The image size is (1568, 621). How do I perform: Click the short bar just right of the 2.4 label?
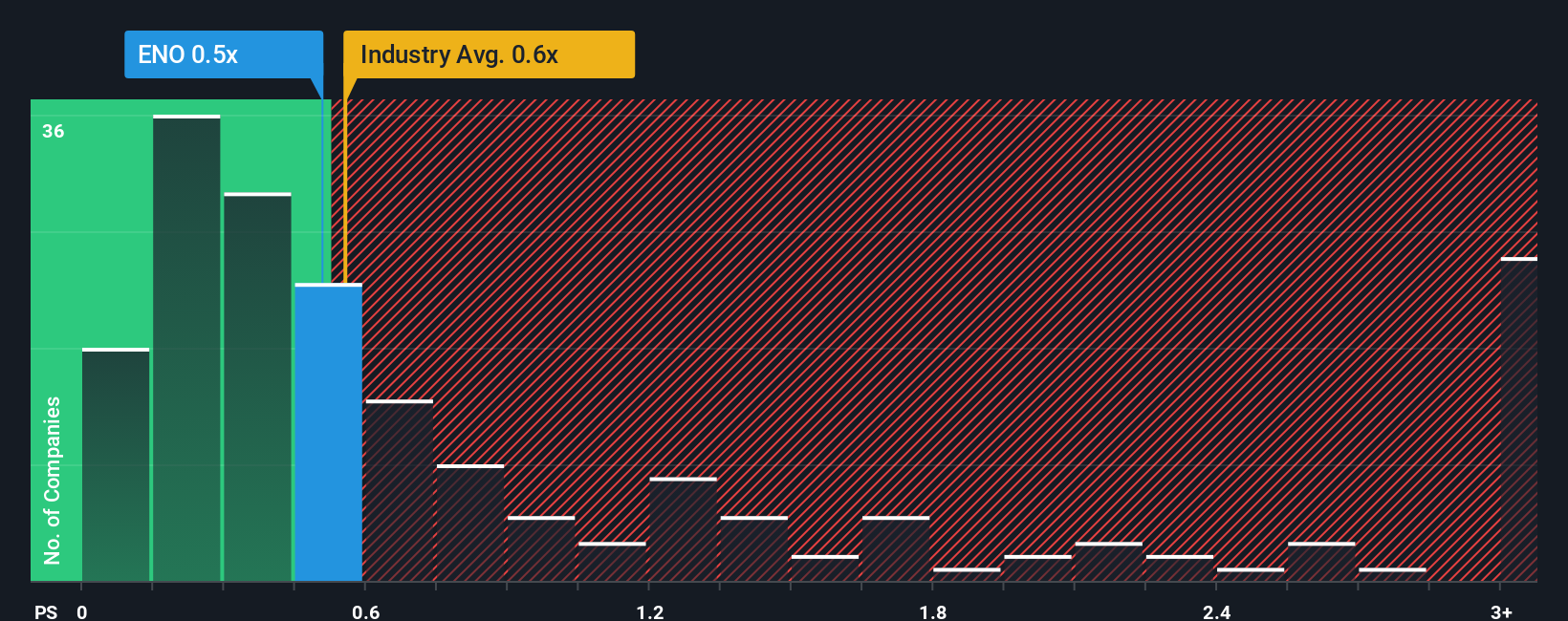click(x=1251, y=575)
